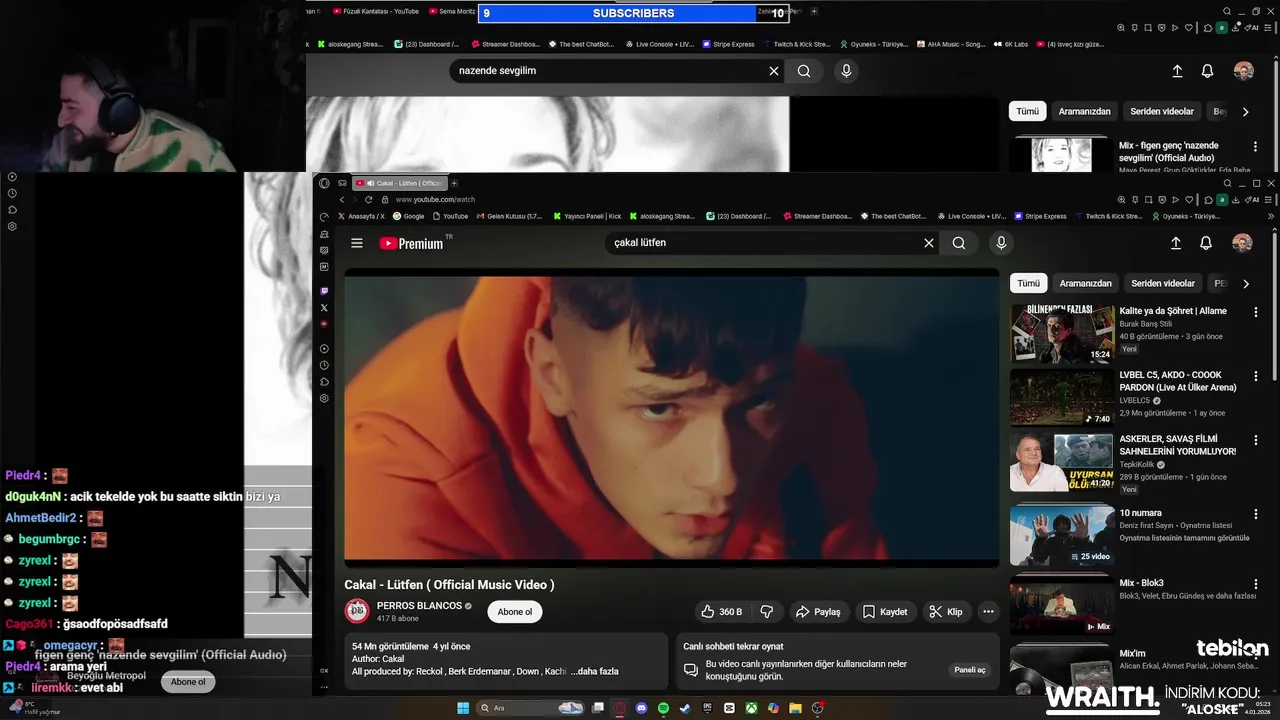1280x720 pixels.
Task: Open 'Yayıncı Paneli | Kick' bookmark
Action: pyautogui.click(x=586, y=216)
